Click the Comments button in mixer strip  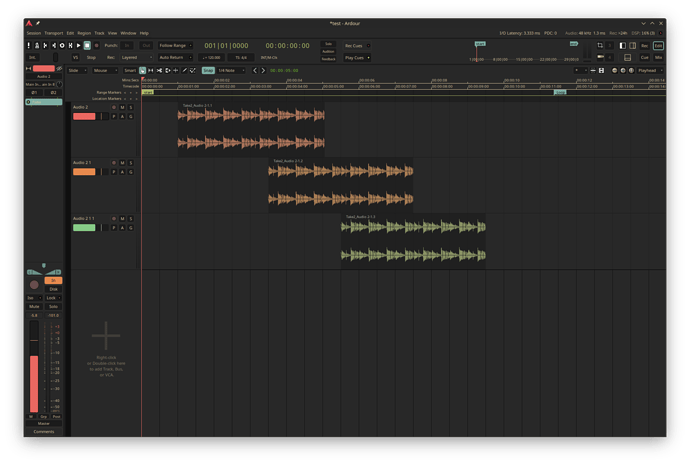click(43, 431)
